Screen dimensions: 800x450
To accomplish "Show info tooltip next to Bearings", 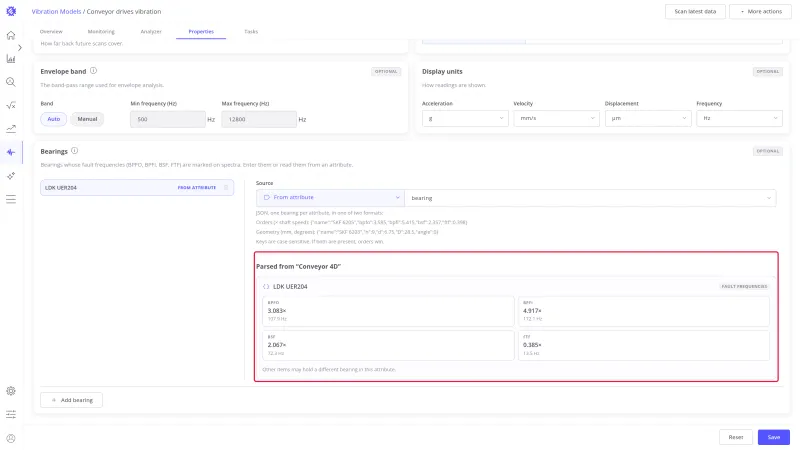I will [74, 151].
